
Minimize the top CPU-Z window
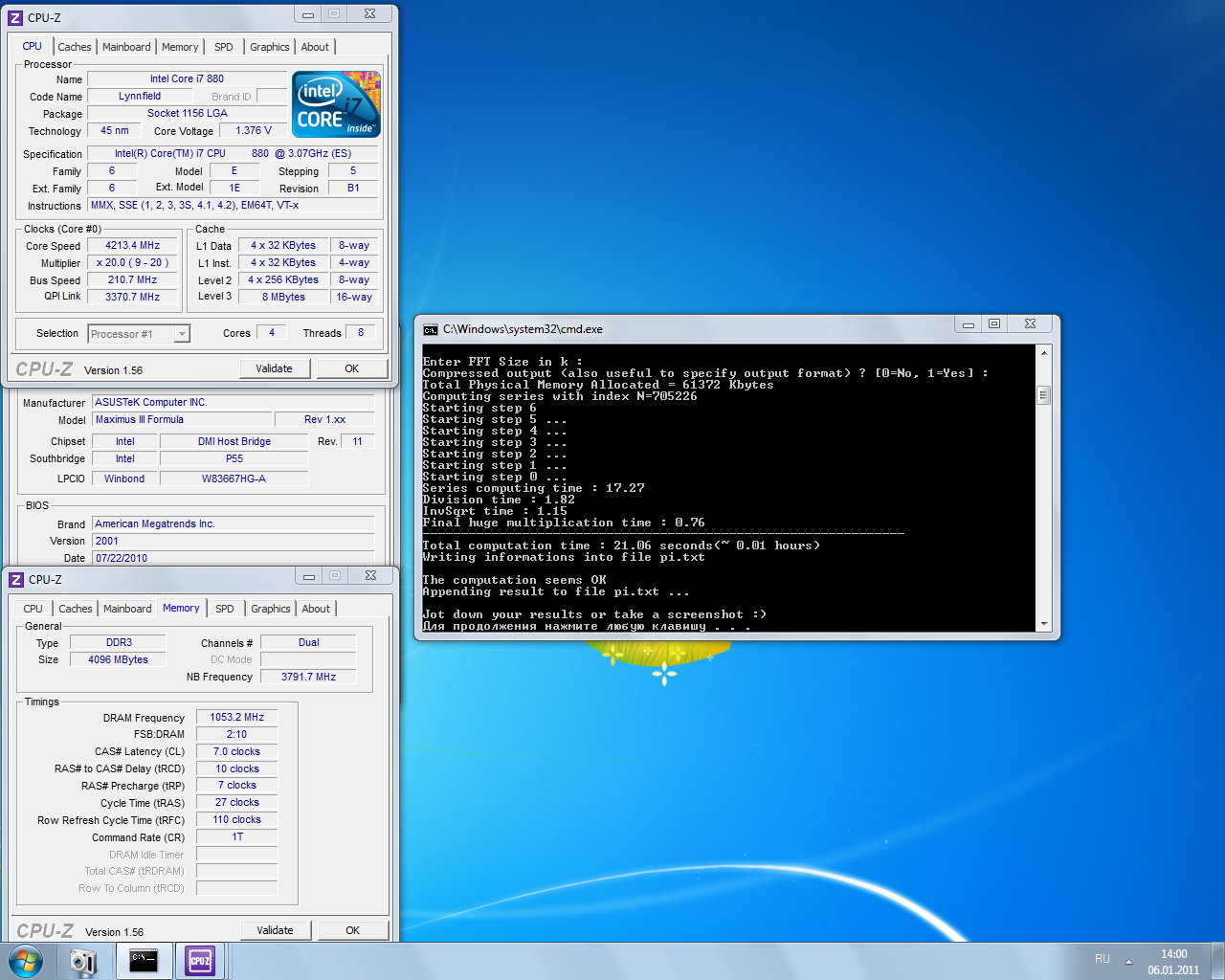coord(308,13)
